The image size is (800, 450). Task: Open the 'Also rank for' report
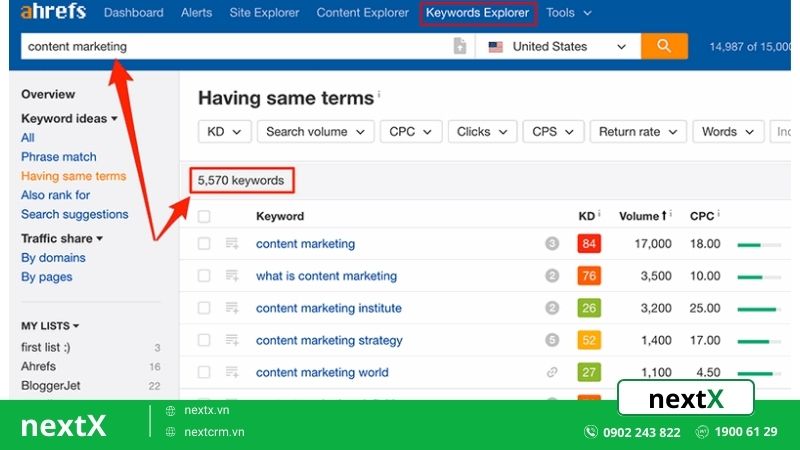[55, 195]
